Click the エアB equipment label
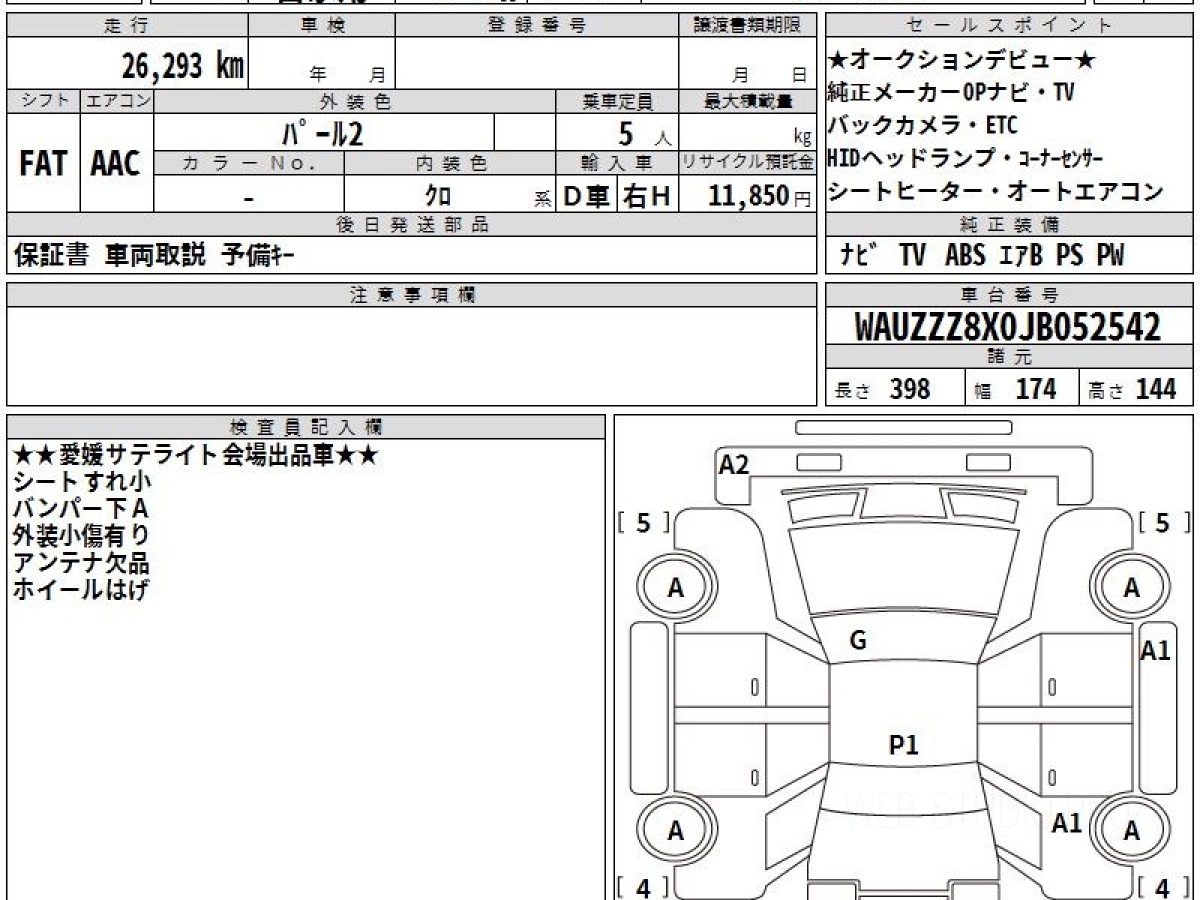 (1021, 256)
